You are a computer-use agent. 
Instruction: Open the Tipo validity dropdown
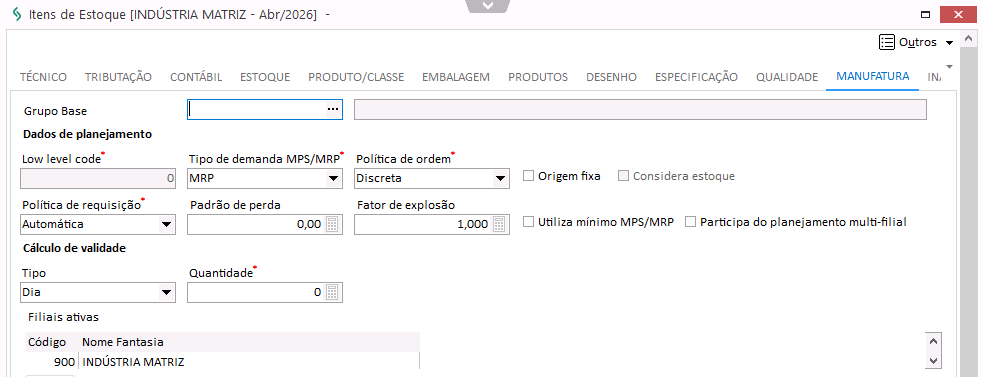(167, 292)
